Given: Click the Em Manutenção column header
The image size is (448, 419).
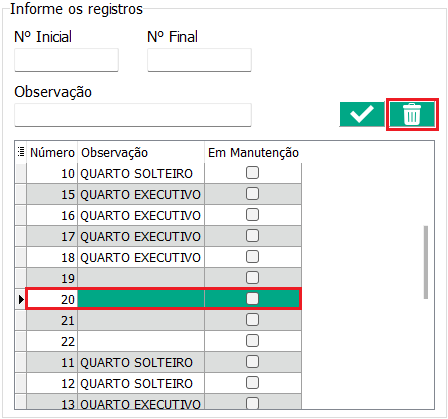Looking at the screenshot, I should tap(253, 153).
